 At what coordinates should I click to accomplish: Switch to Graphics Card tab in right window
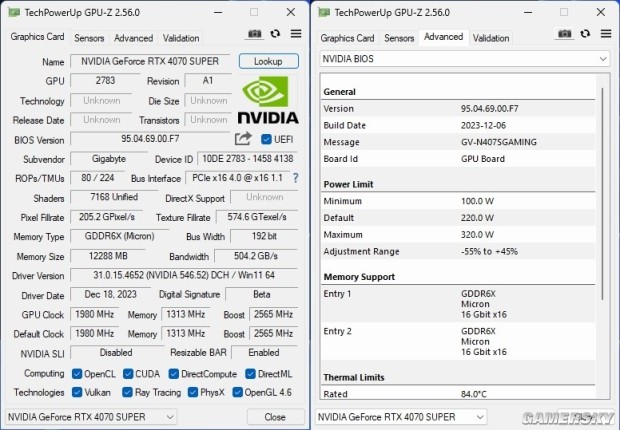click(x=347, y=38)
